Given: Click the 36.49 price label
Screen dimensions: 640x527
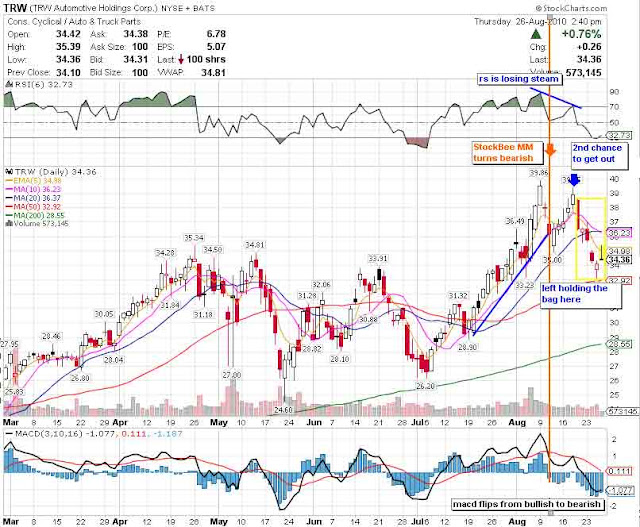Looking at the screenshot, I should point(515,221).
